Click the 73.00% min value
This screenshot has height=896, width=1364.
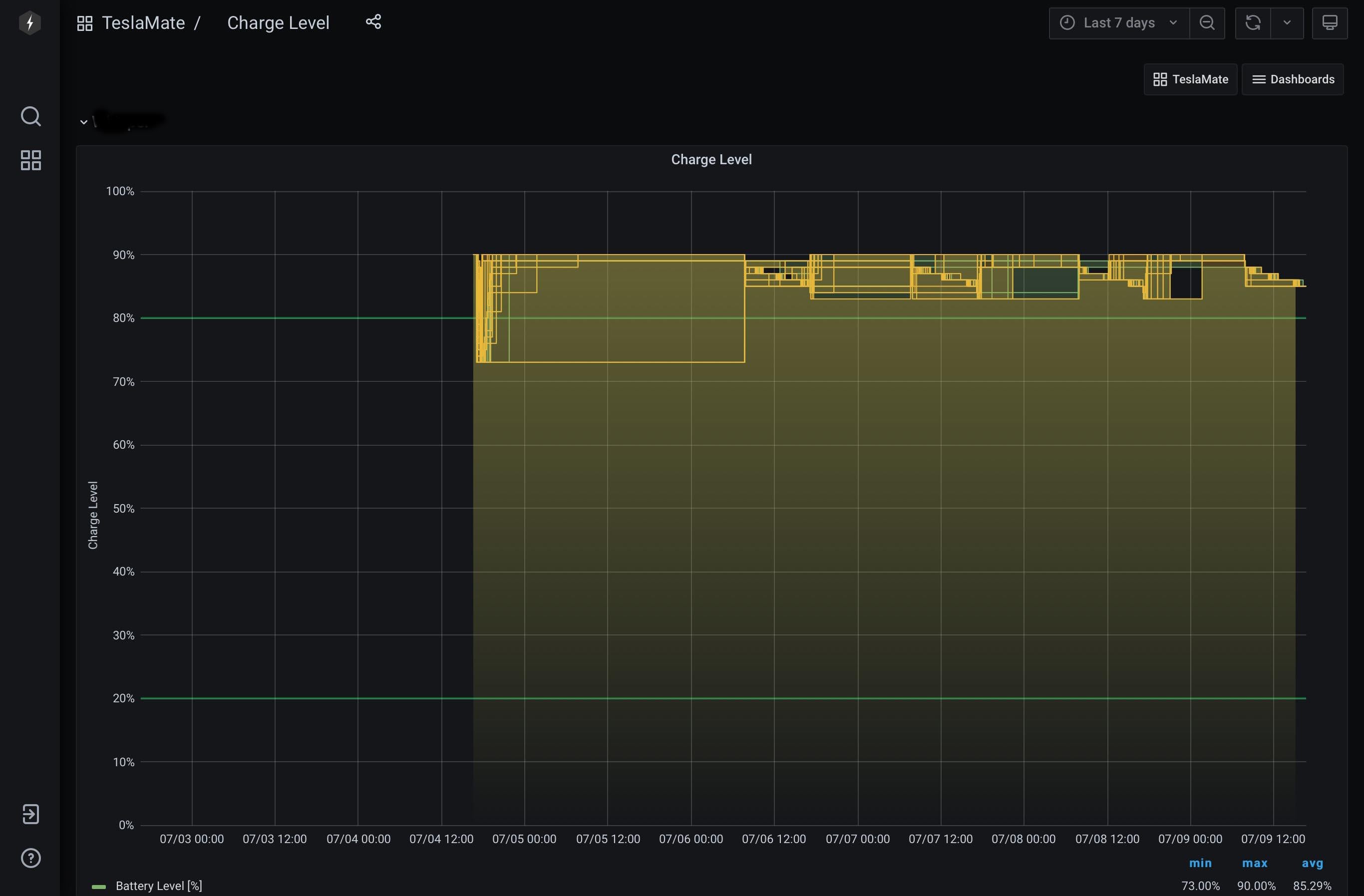1200,886
